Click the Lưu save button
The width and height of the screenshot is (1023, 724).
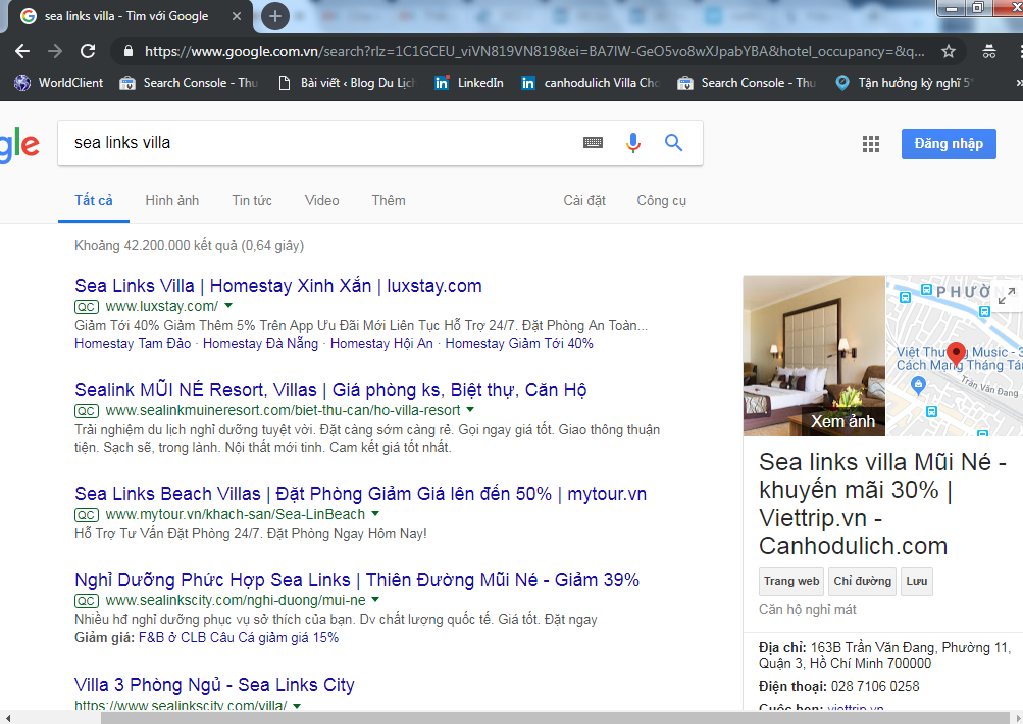pyautogui.click(x=917, y=581)
